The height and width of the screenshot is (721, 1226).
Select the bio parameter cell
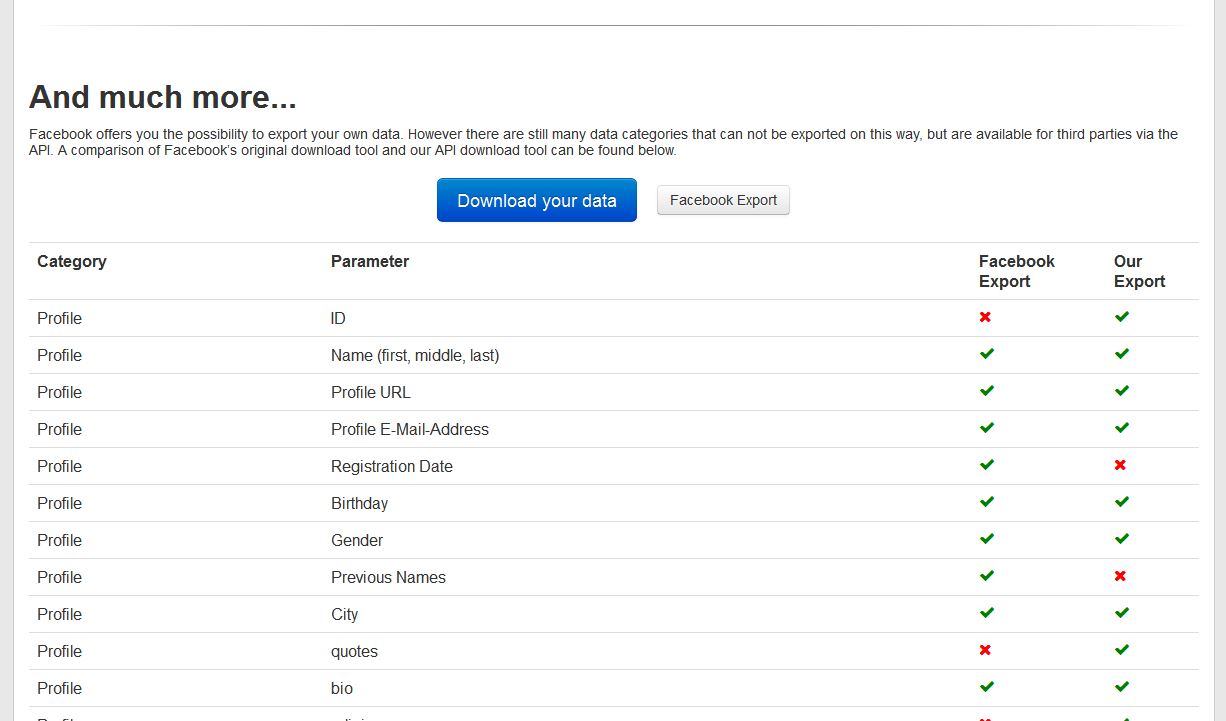(342, 688)
